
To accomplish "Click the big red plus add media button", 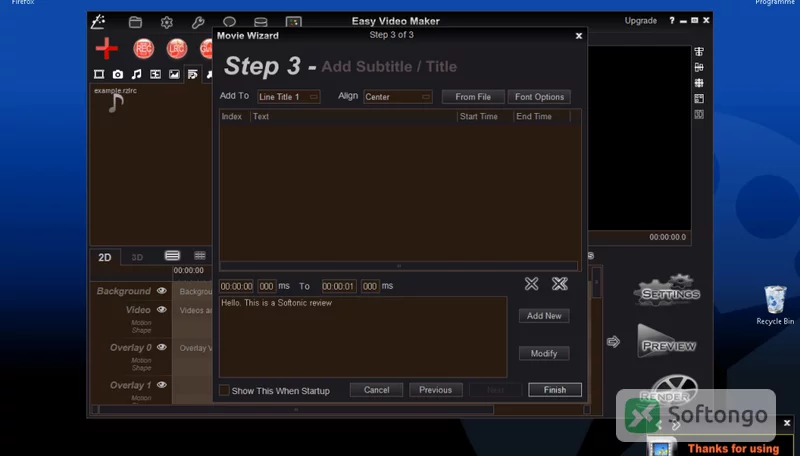I will click(x=107, y=48).
